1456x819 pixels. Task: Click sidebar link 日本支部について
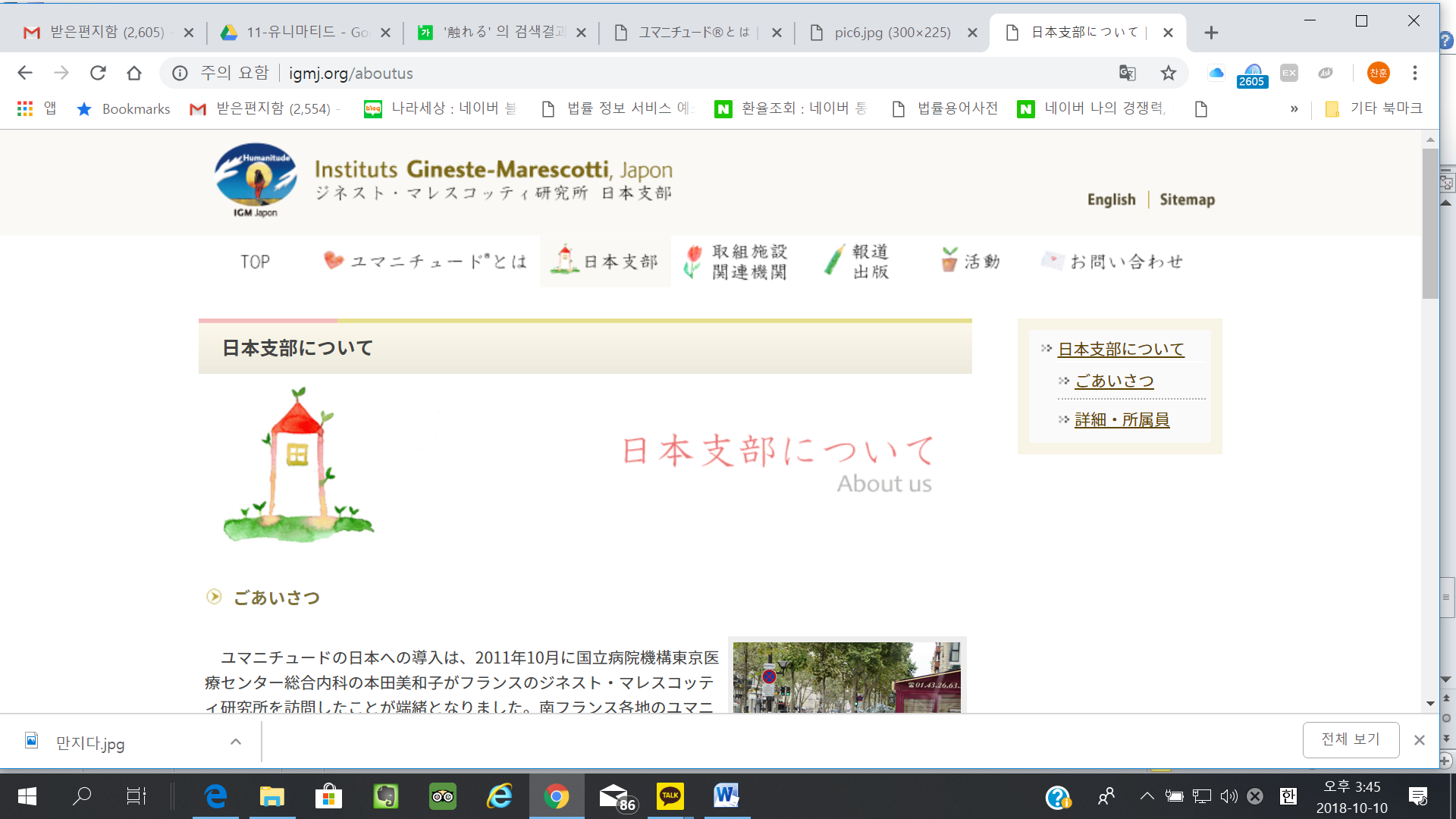click(x=1121, y=349)
